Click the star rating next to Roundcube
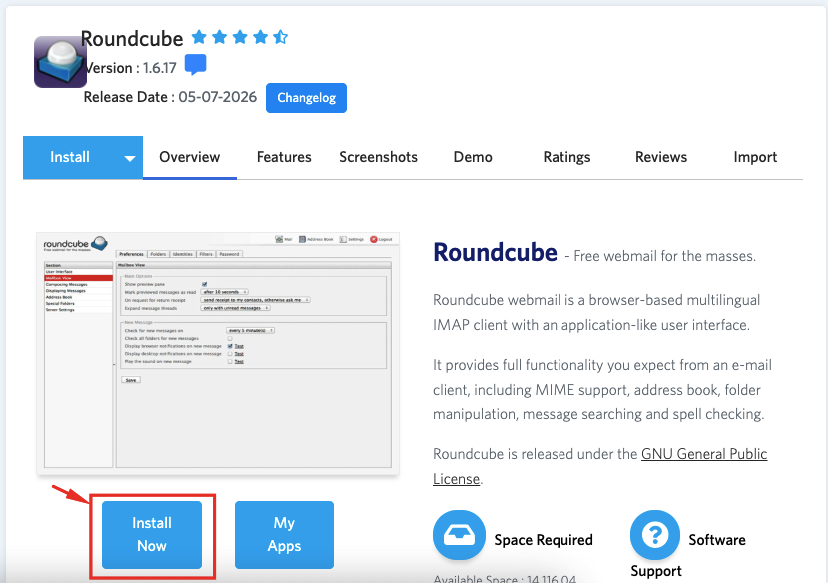 tap(239, 37)
